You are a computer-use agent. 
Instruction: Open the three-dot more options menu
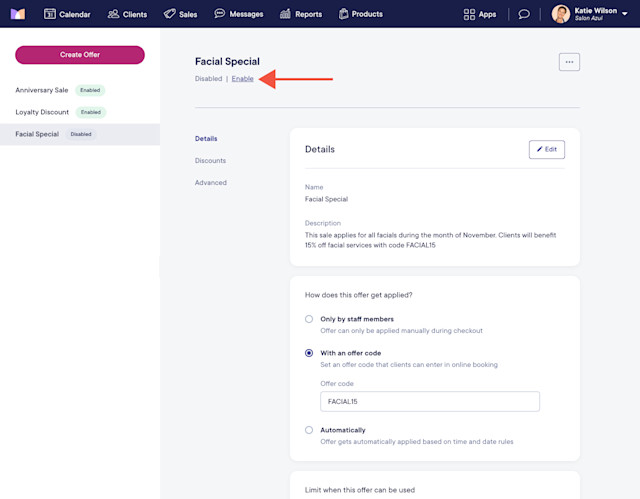pyautogui.click(x=569, y=62)
